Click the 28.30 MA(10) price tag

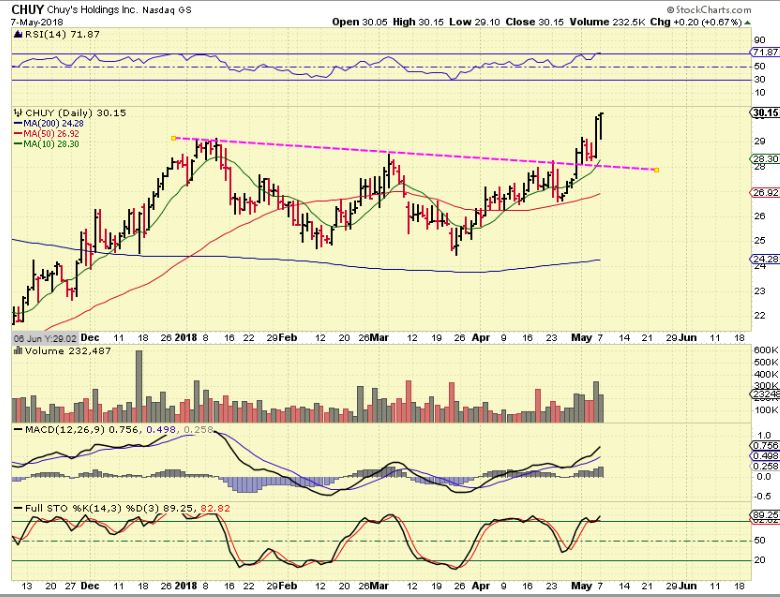click(x=765, y=159)
